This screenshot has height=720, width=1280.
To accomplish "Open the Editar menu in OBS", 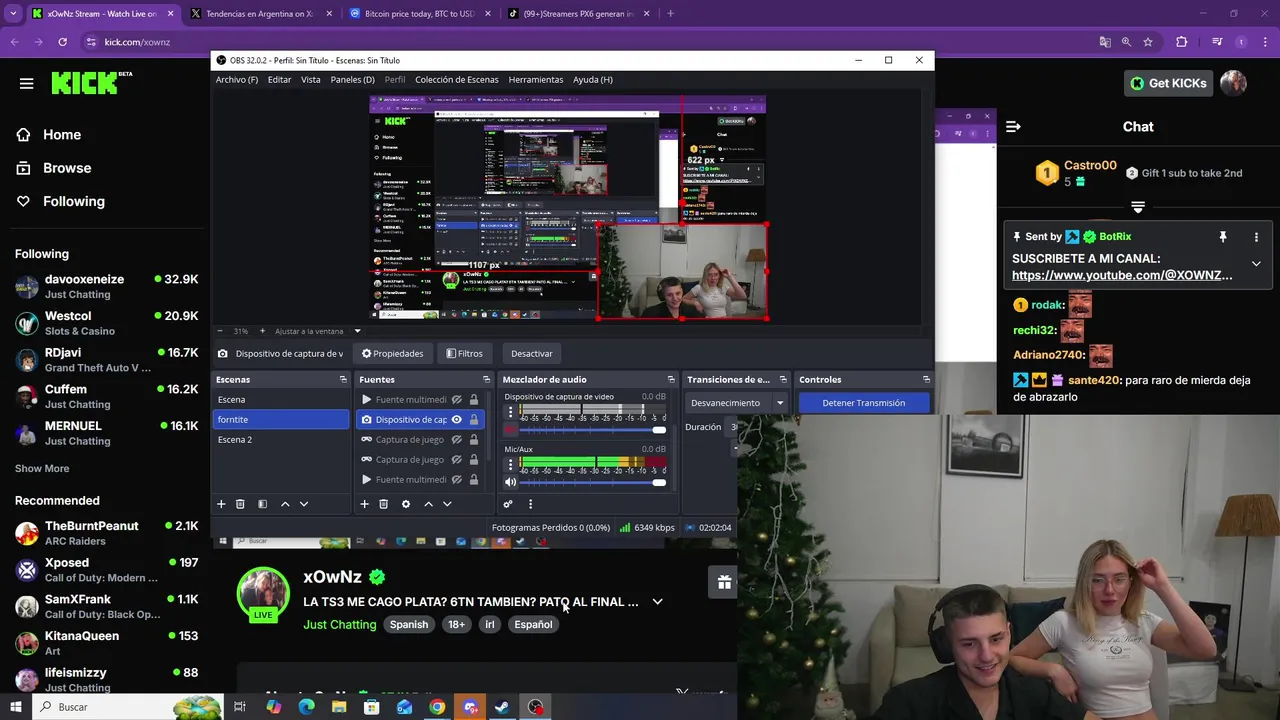I will click(x=279, y=79).
